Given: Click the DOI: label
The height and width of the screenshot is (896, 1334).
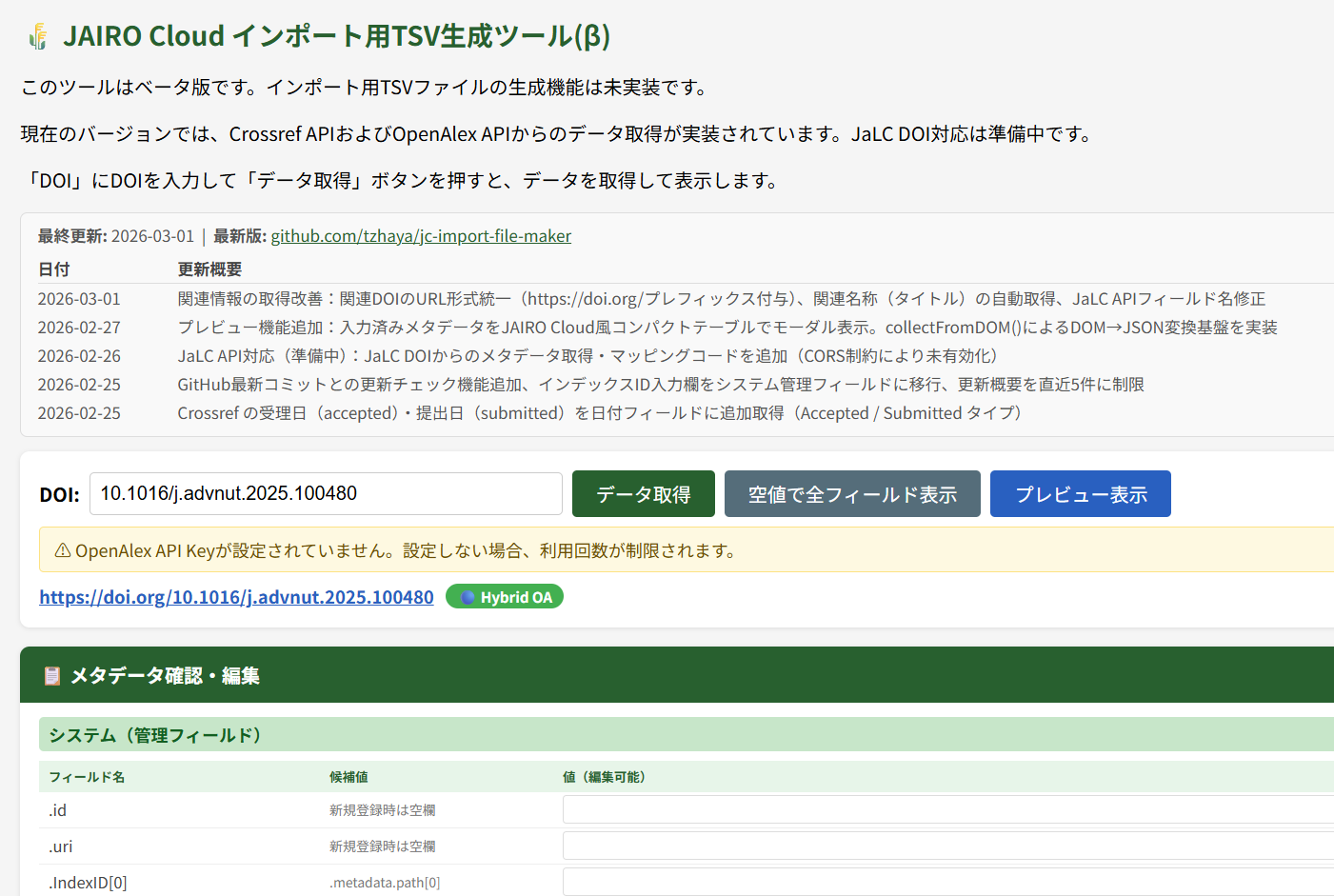Looking at the screenshot, I should [60, 495].
